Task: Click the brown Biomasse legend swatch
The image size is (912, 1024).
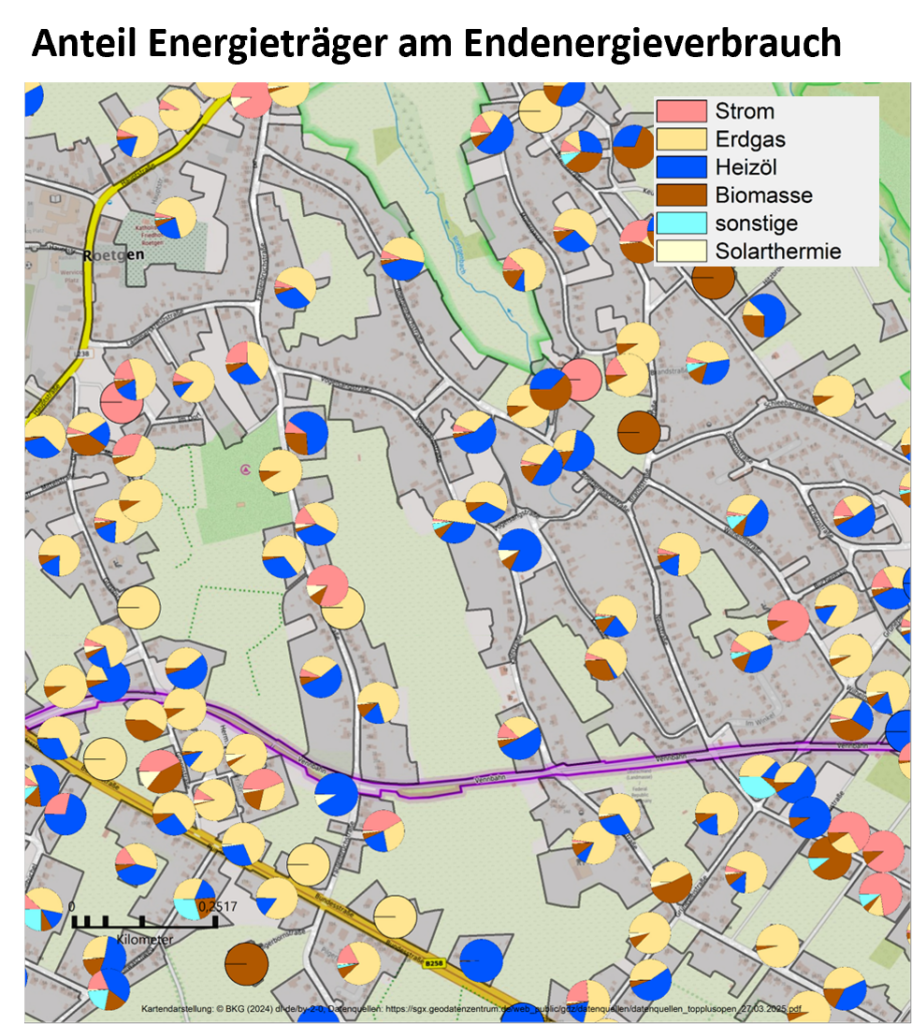Action: 682,195
